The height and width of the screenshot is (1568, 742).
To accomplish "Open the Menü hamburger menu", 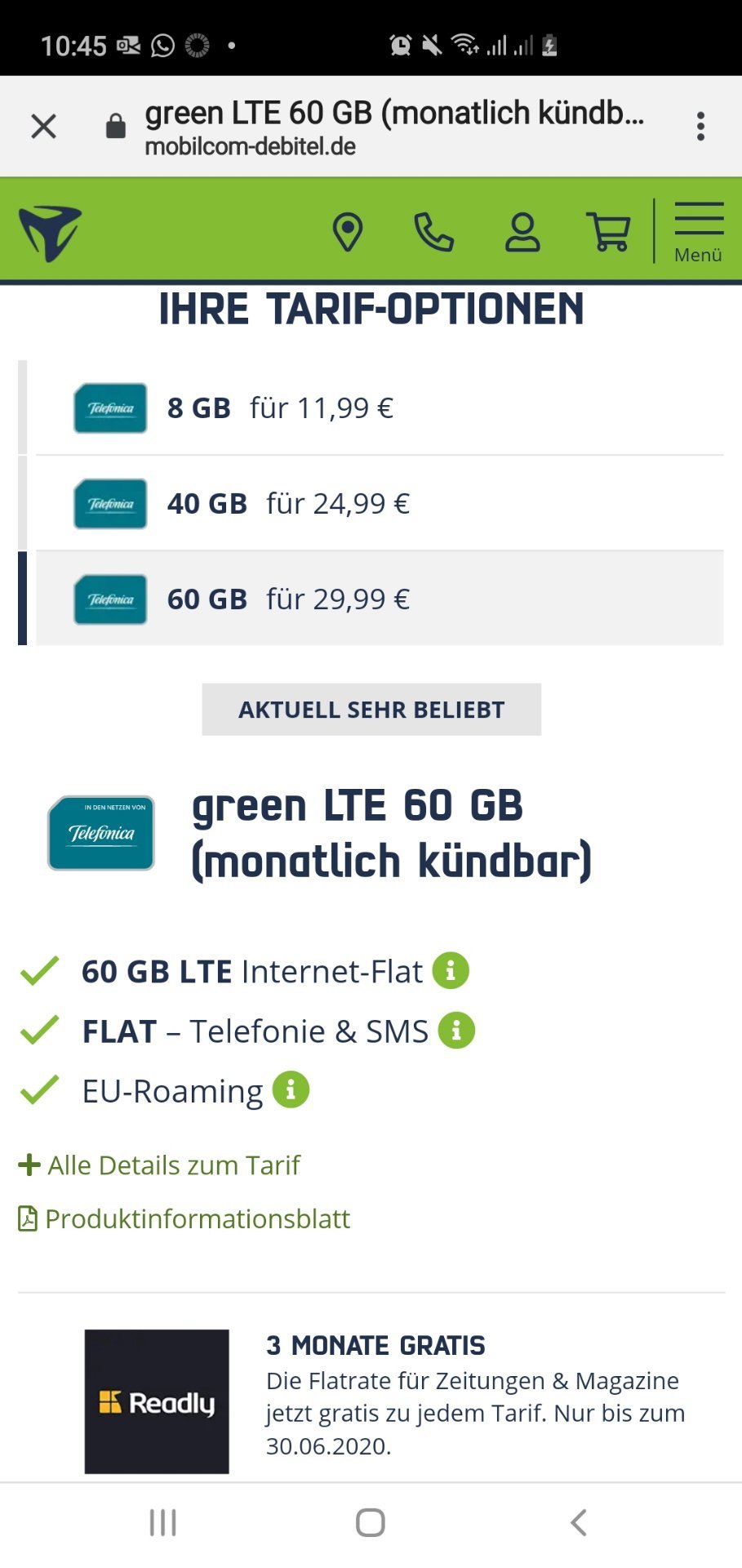I will point(699,232).
